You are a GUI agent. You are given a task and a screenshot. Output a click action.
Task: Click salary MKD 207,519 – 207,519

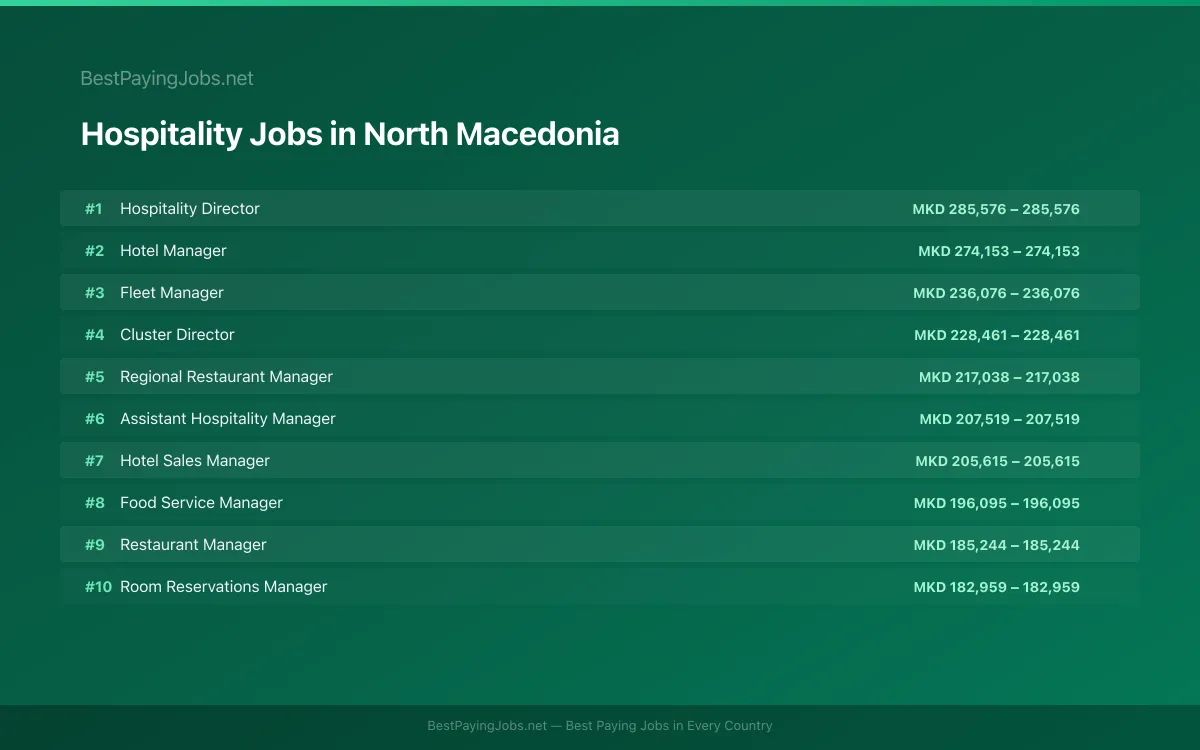(1000, 419)
